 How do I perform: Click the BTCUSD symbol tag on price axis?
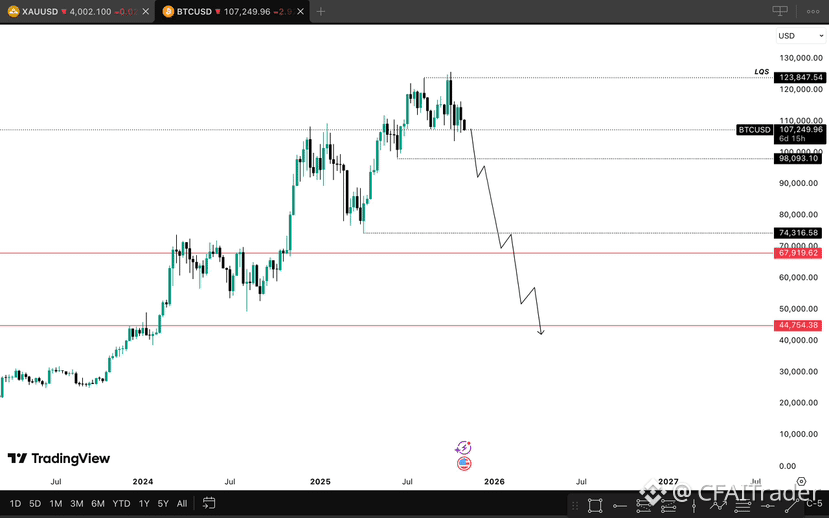[x=754, y=130]
